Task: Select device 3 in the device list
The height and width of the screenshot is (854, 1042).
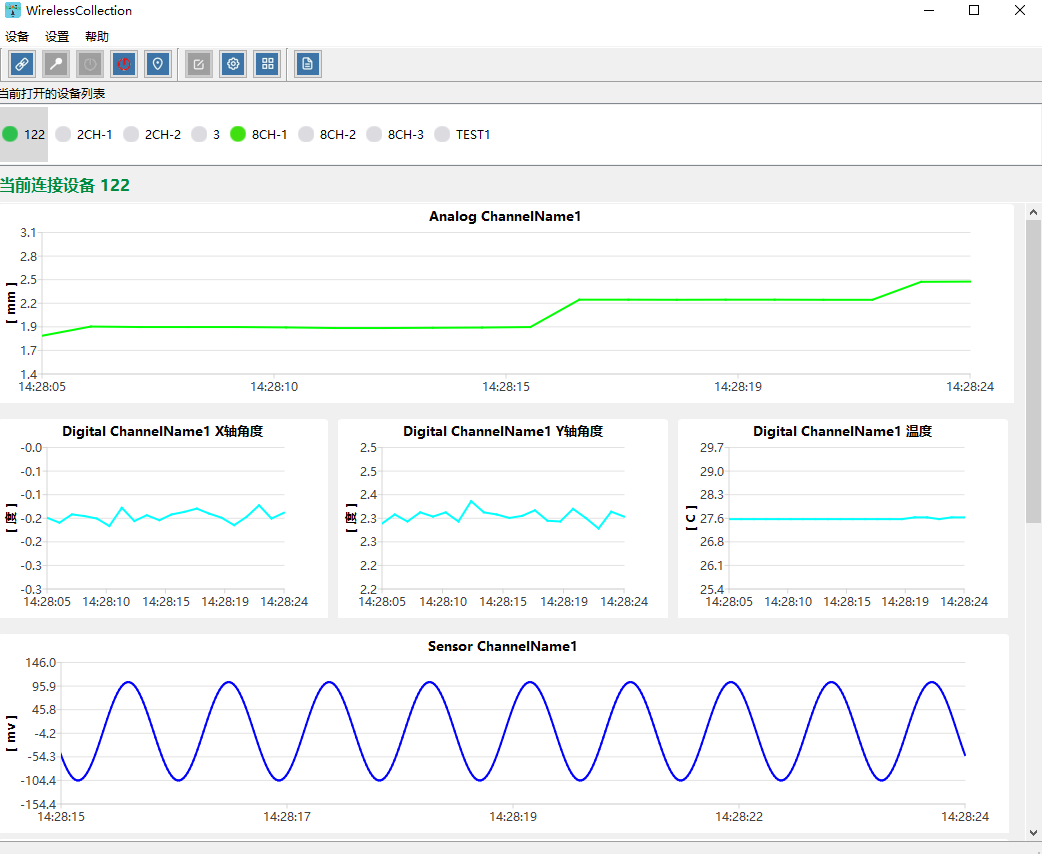Action: (x=206, y=134)
